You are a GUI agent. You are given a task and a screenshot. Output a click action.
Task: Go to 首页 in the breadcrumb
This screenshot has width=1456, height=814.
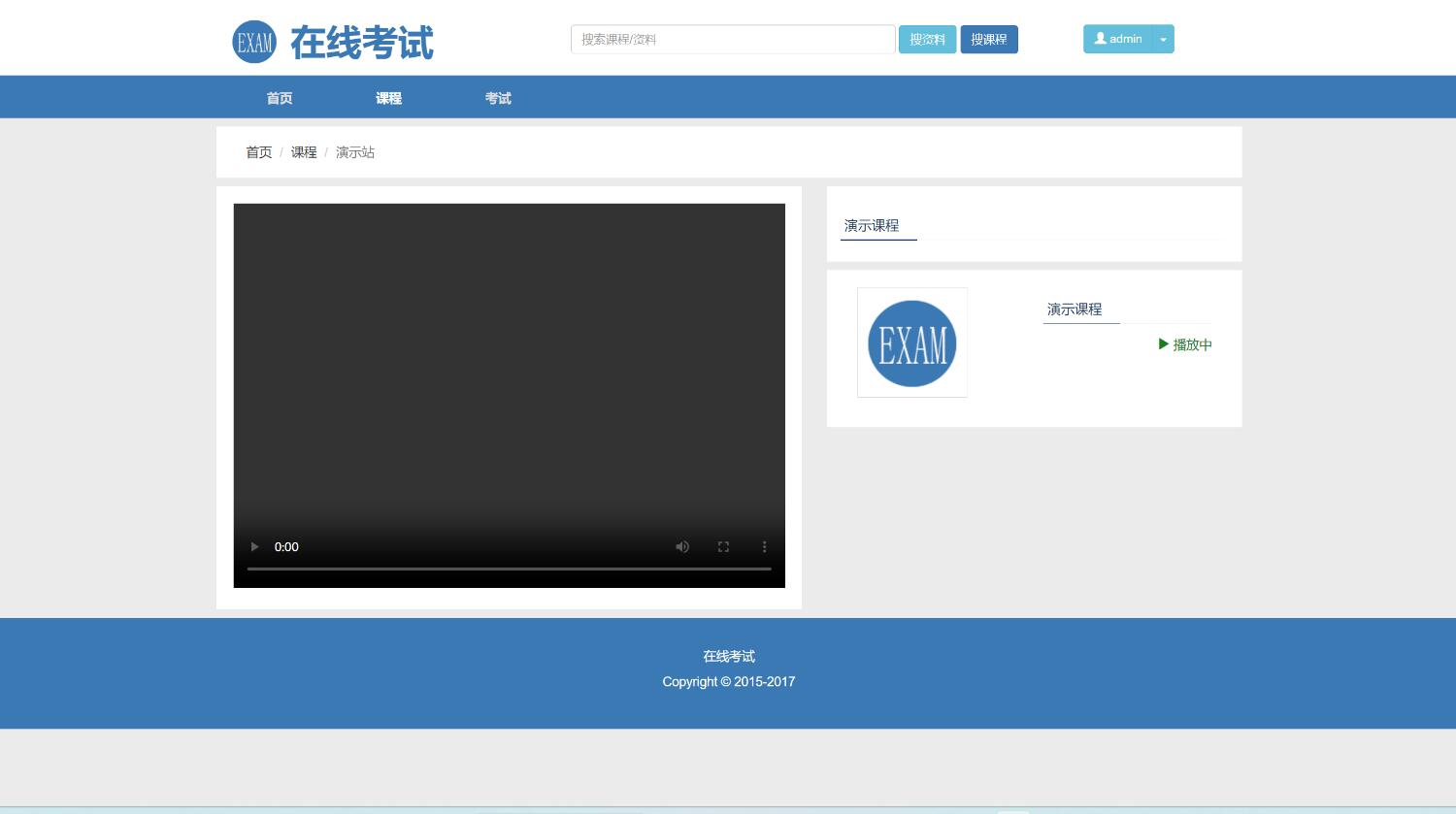258,152
